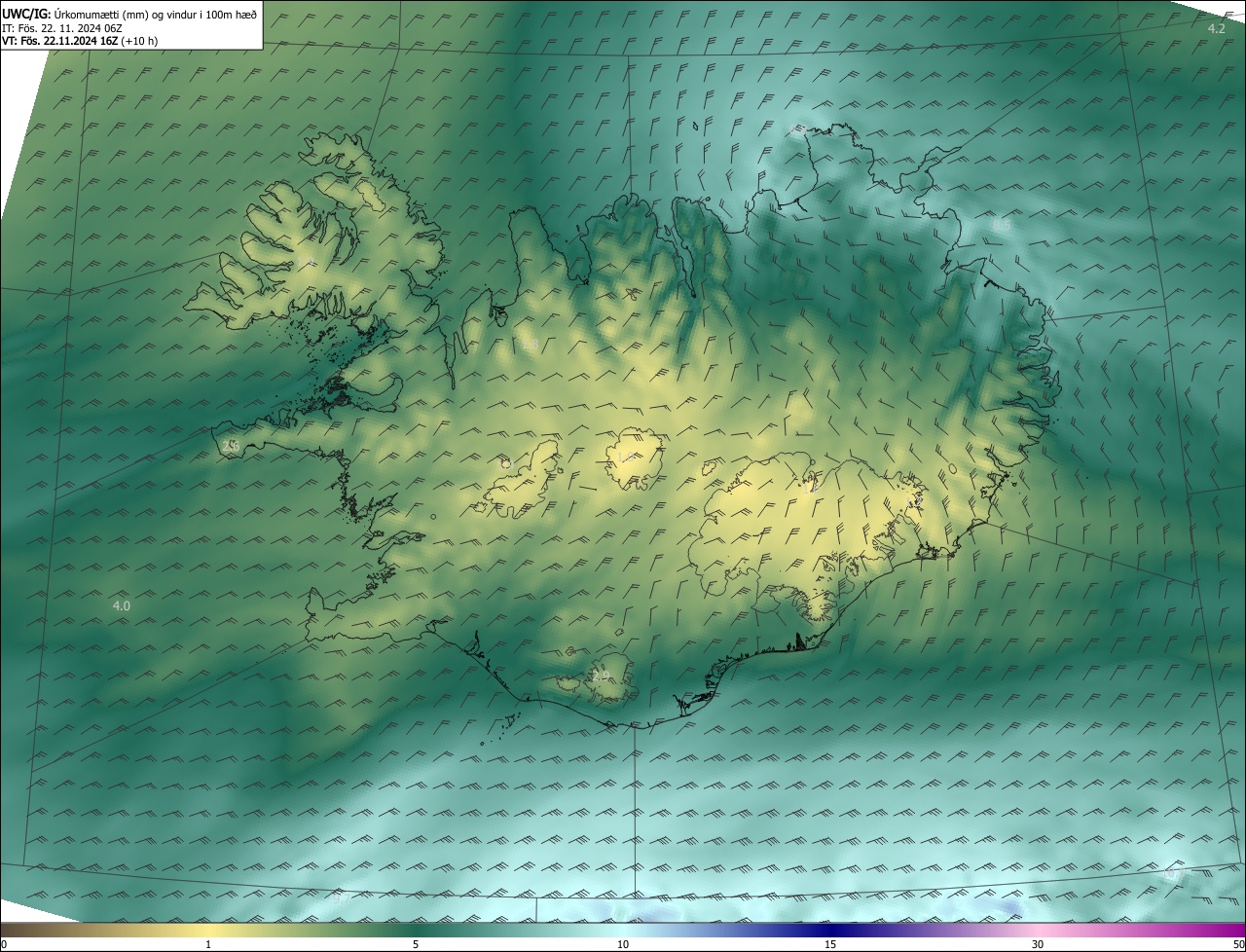This screenshot has width=1246, height=952.
Task: Click the 2.9 value label on the southern glacier
Action: (601, 675)
